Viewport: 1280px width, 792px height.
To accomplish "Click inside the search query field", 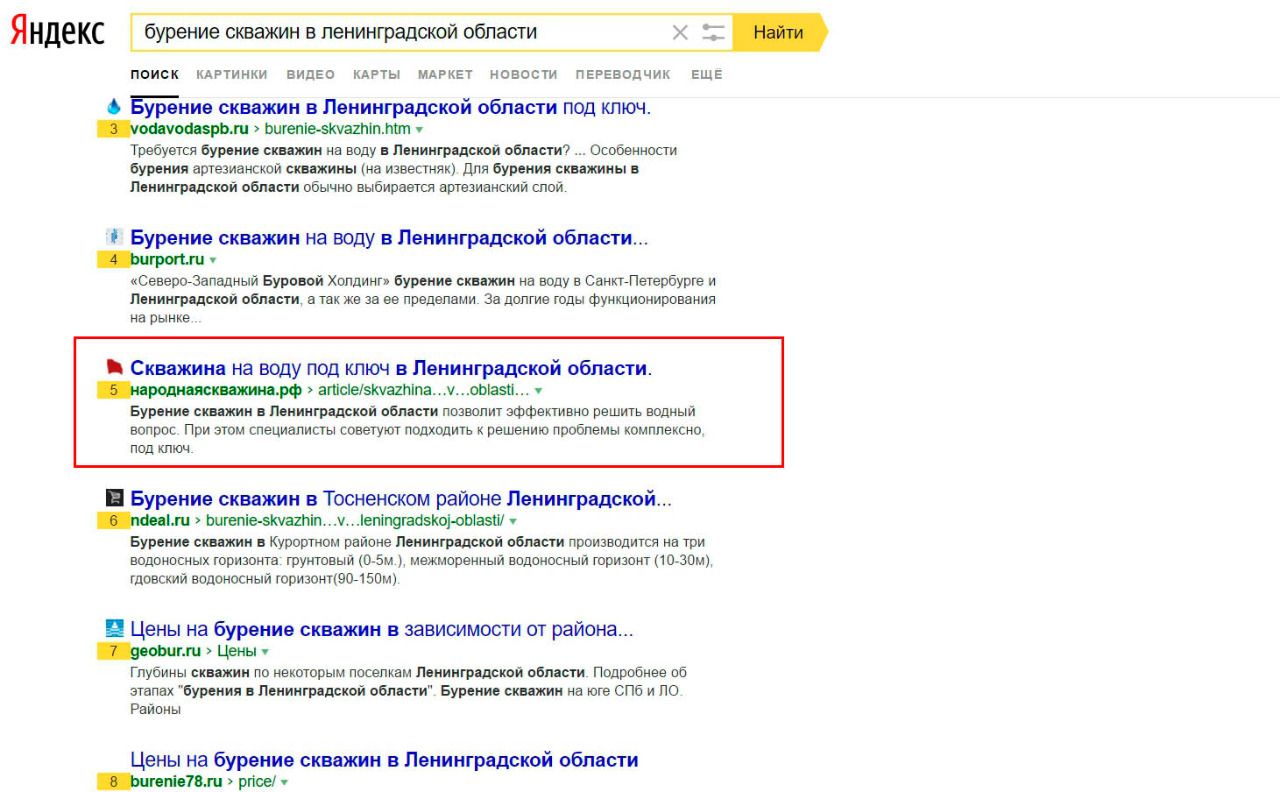I will click(x=400, y=33).
